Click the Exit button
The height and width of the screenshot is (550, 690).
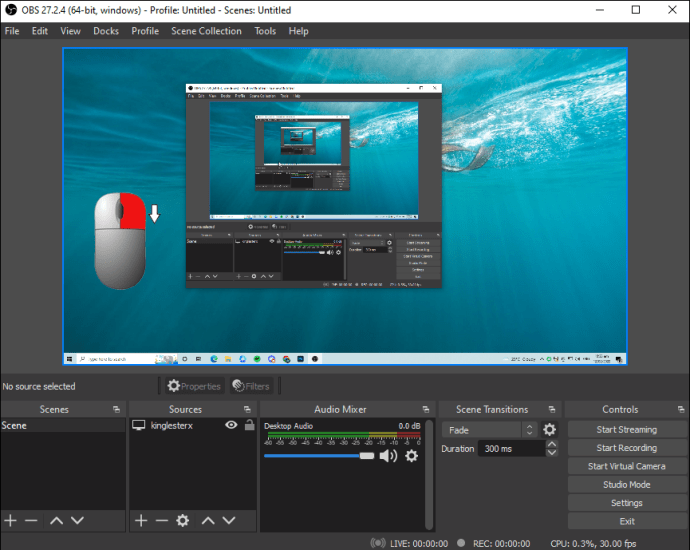[627, 521]
